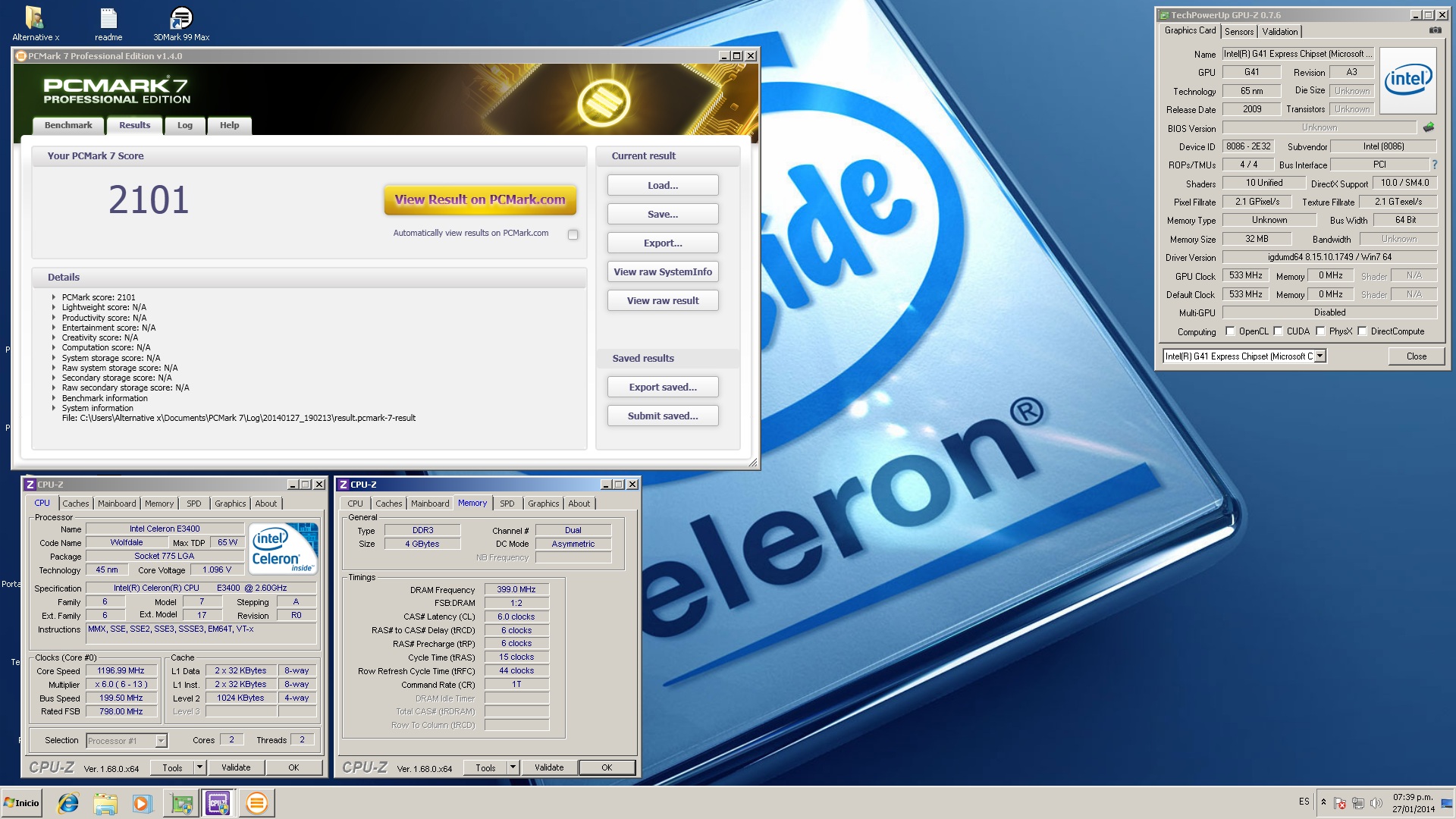Click Close button in GPU-Z
Viewport: 1456px width, 819px height.
[x=1416, y=356]
